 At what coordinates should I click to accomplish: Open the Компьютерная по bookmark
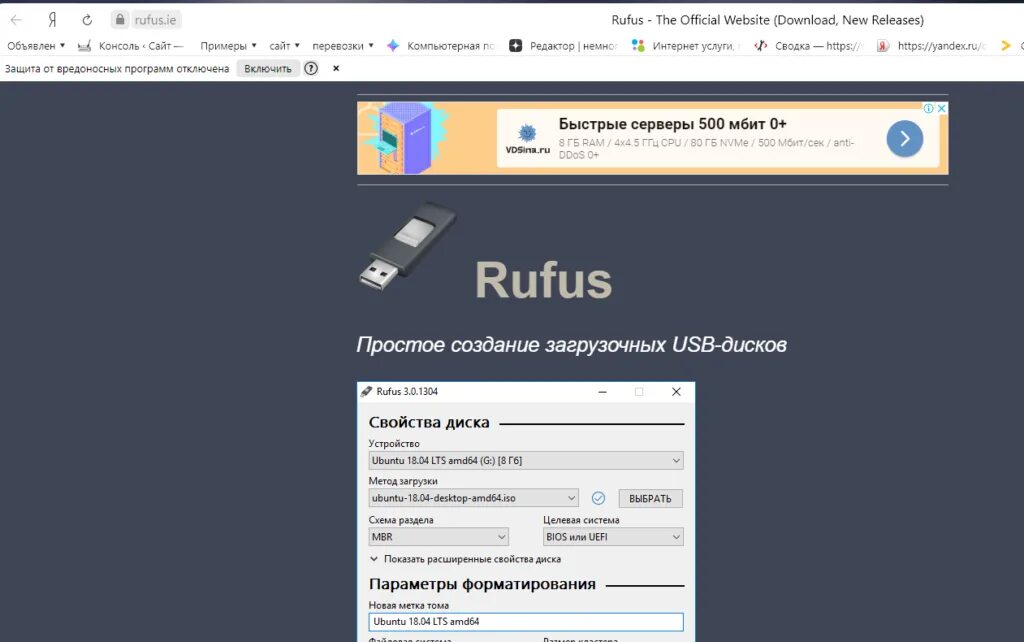click(441, 46)
